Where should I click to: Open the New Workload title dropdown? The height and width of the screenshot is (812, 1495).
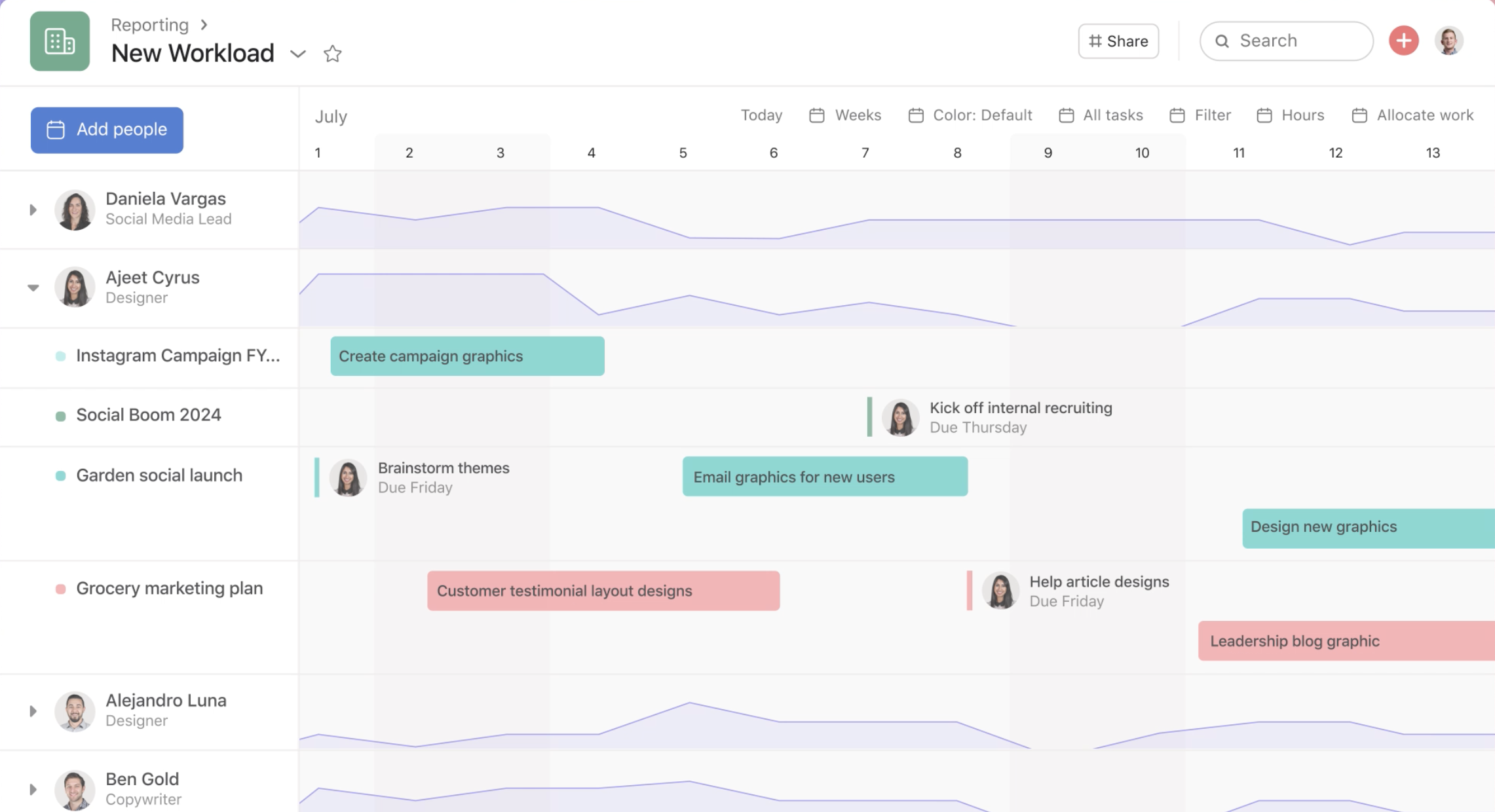click(298, 54)
